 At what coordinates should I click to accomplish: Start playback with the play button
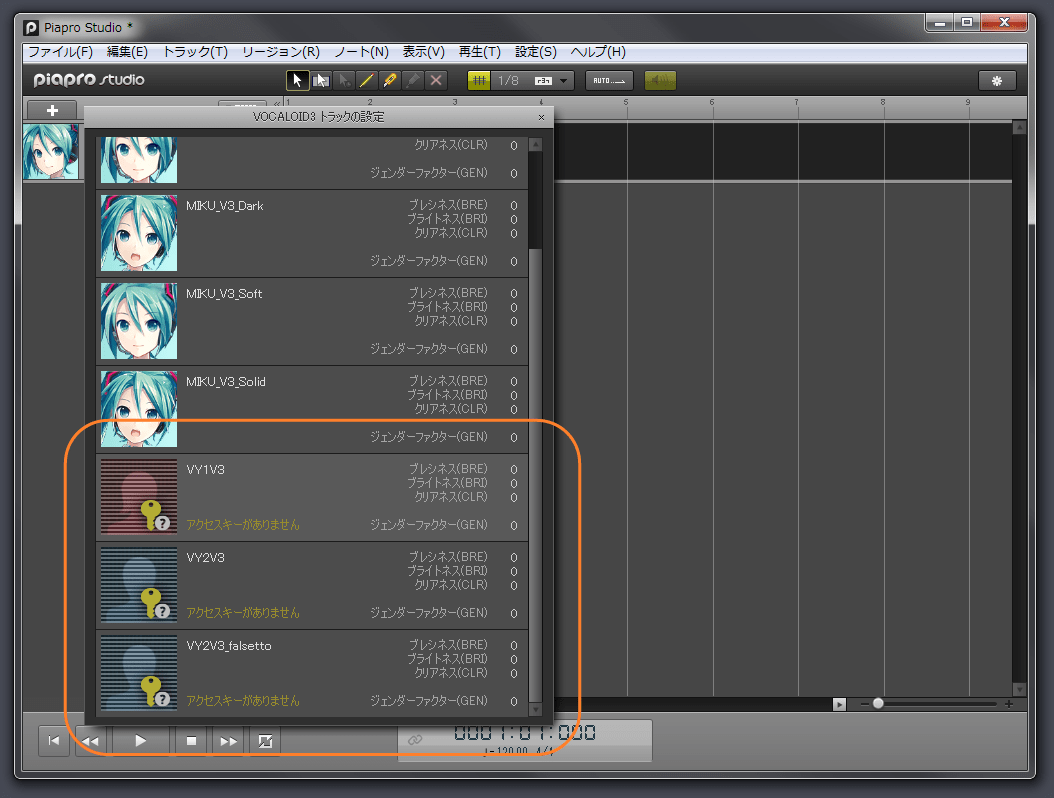(141, 741)
